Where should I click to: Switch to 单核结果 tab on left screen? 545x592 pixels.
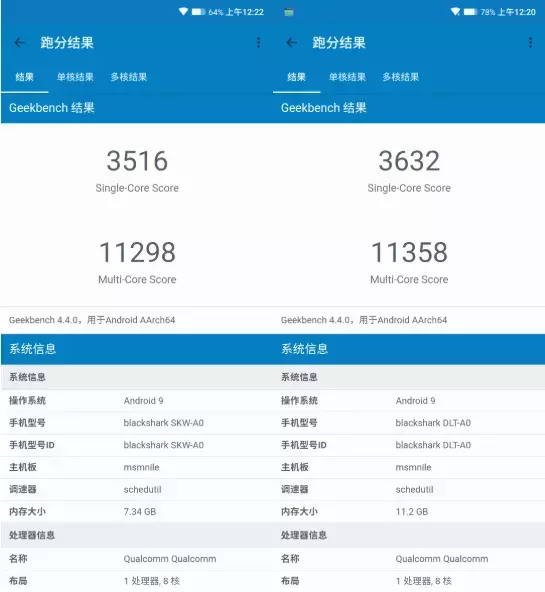(75, 77)
